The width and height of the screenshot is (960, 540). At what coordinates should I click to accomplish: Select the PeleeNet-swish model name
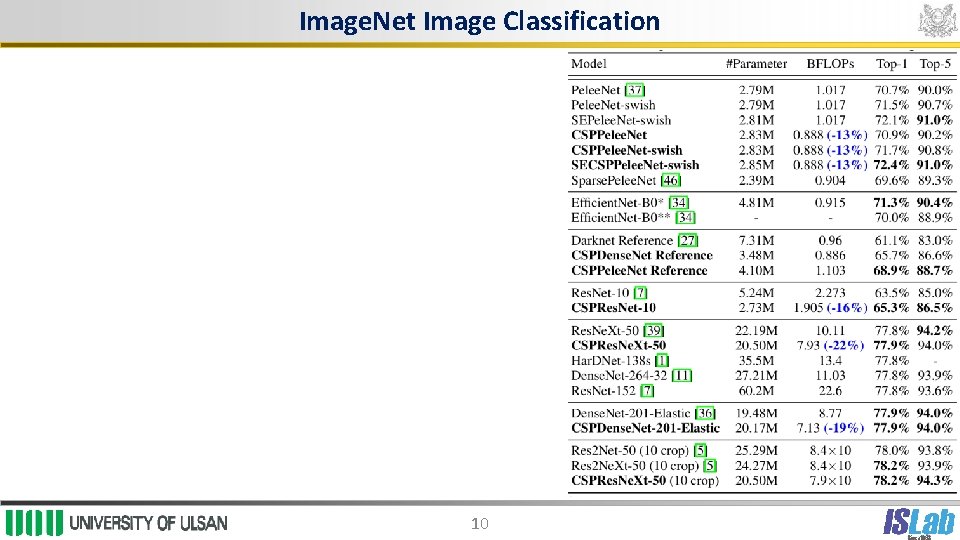coord(613,105)
